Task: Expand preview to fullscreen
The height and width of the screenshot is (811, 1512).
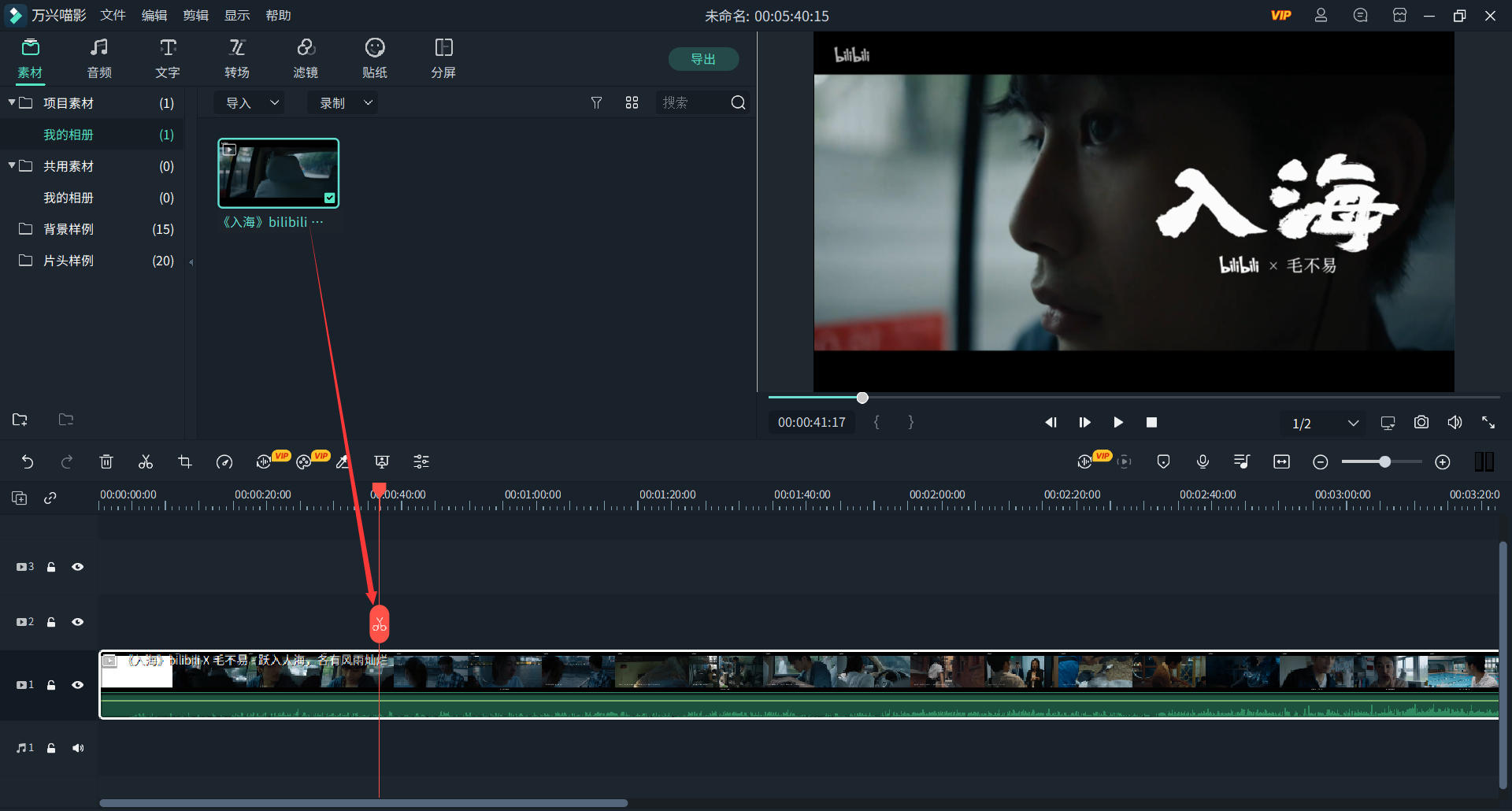Action: pyautogui.click(x=1488, y=423)
